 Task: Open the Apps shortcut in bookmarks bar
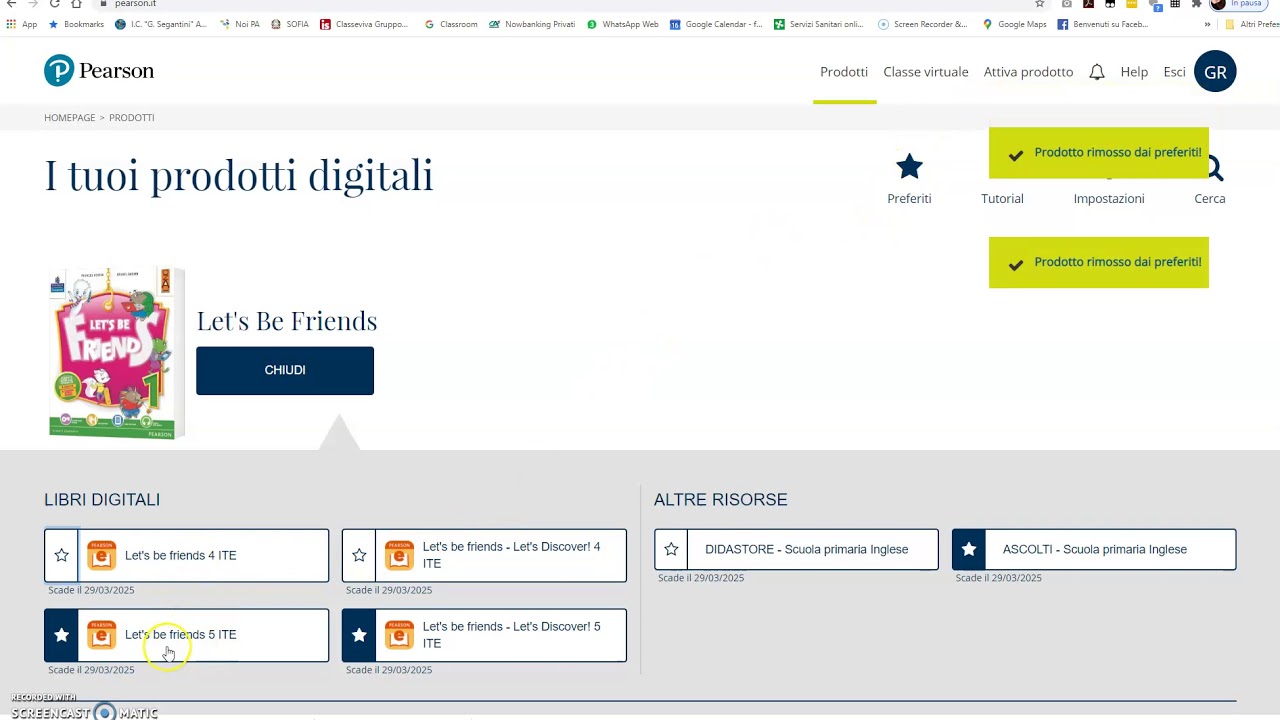(22, 24)
